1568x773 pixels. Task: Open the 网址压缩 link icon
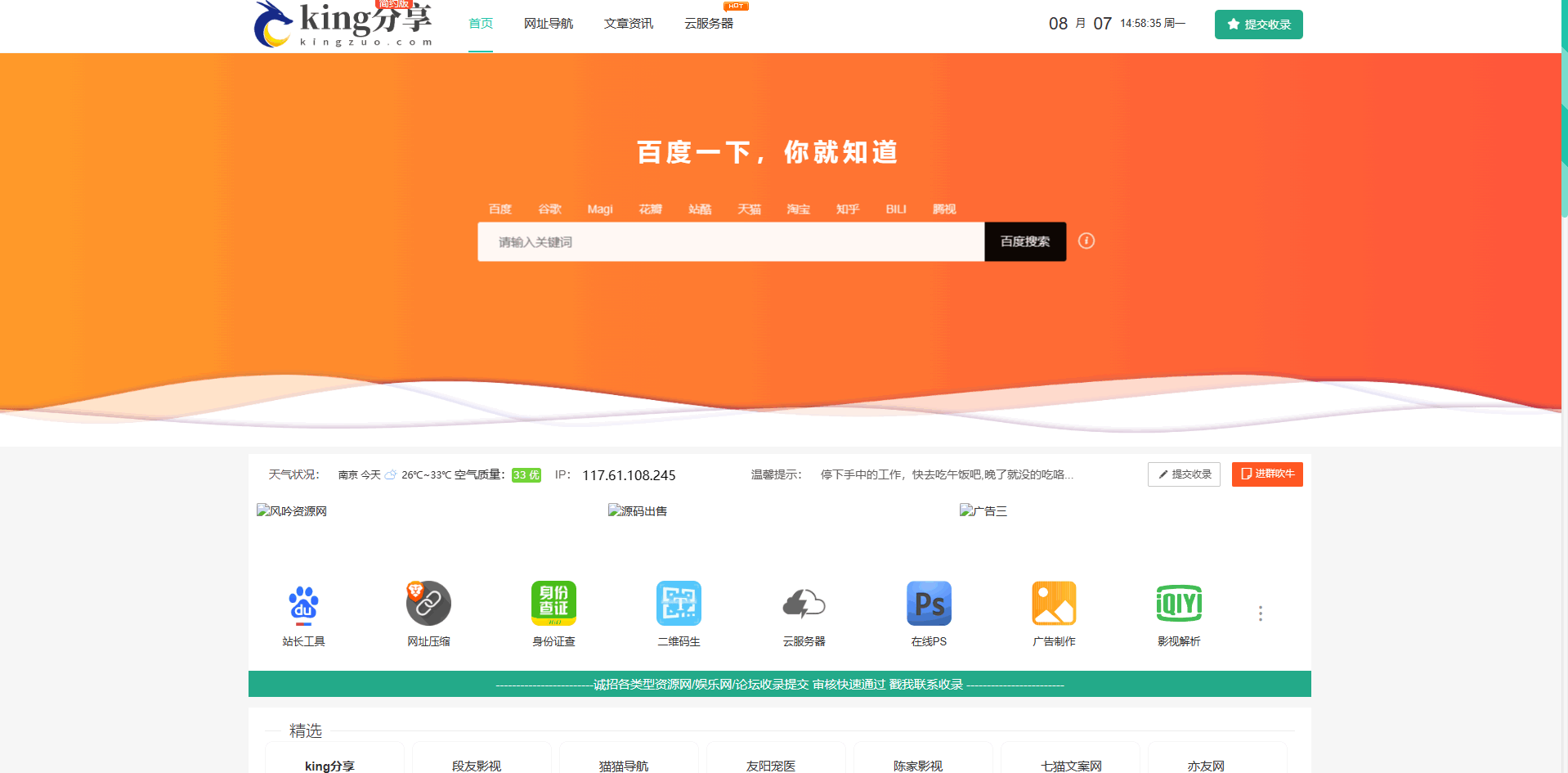click(x=428, y=604)
